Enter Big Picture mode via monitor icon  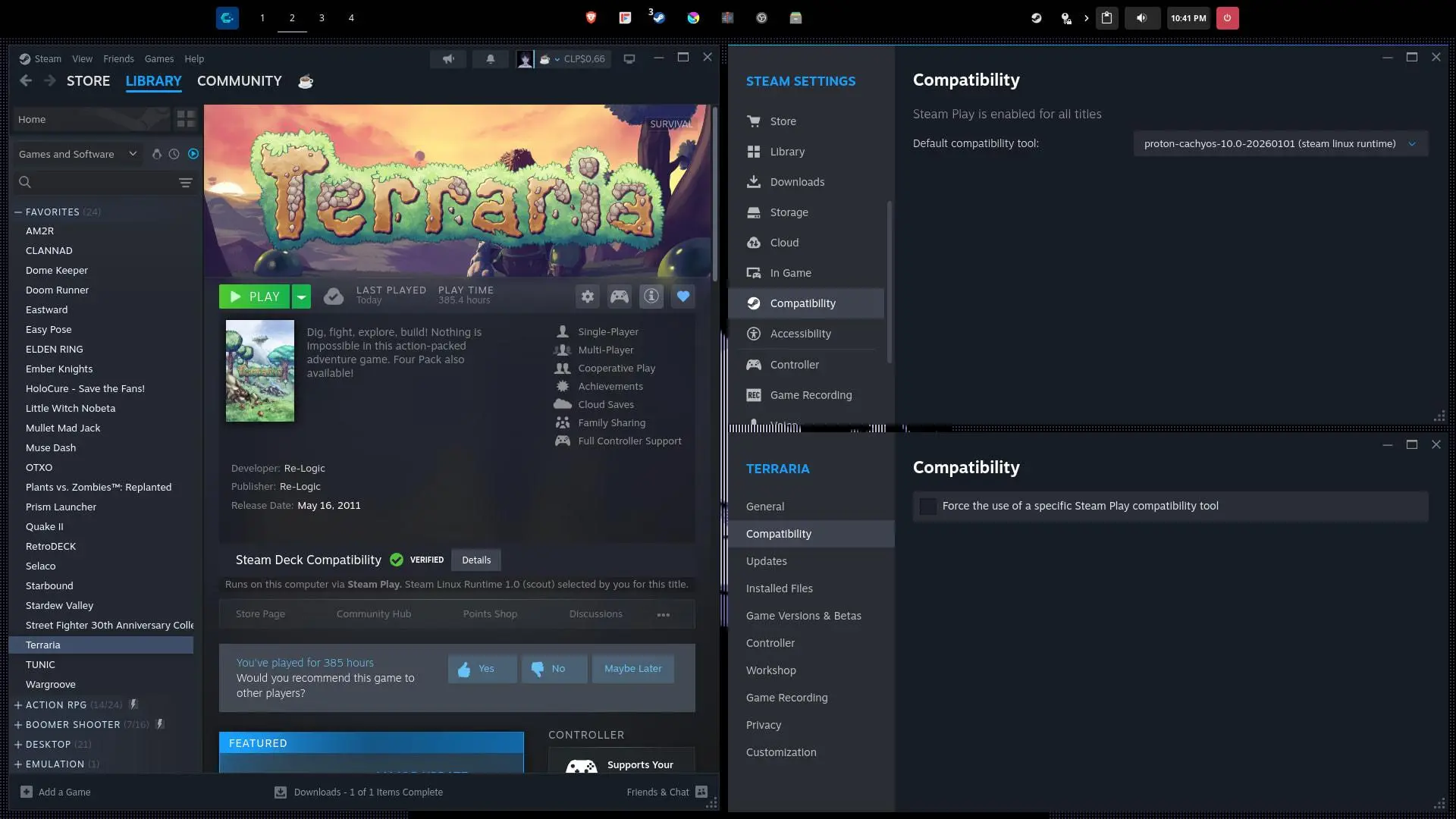pyautogui.click(x=629, y=59)
